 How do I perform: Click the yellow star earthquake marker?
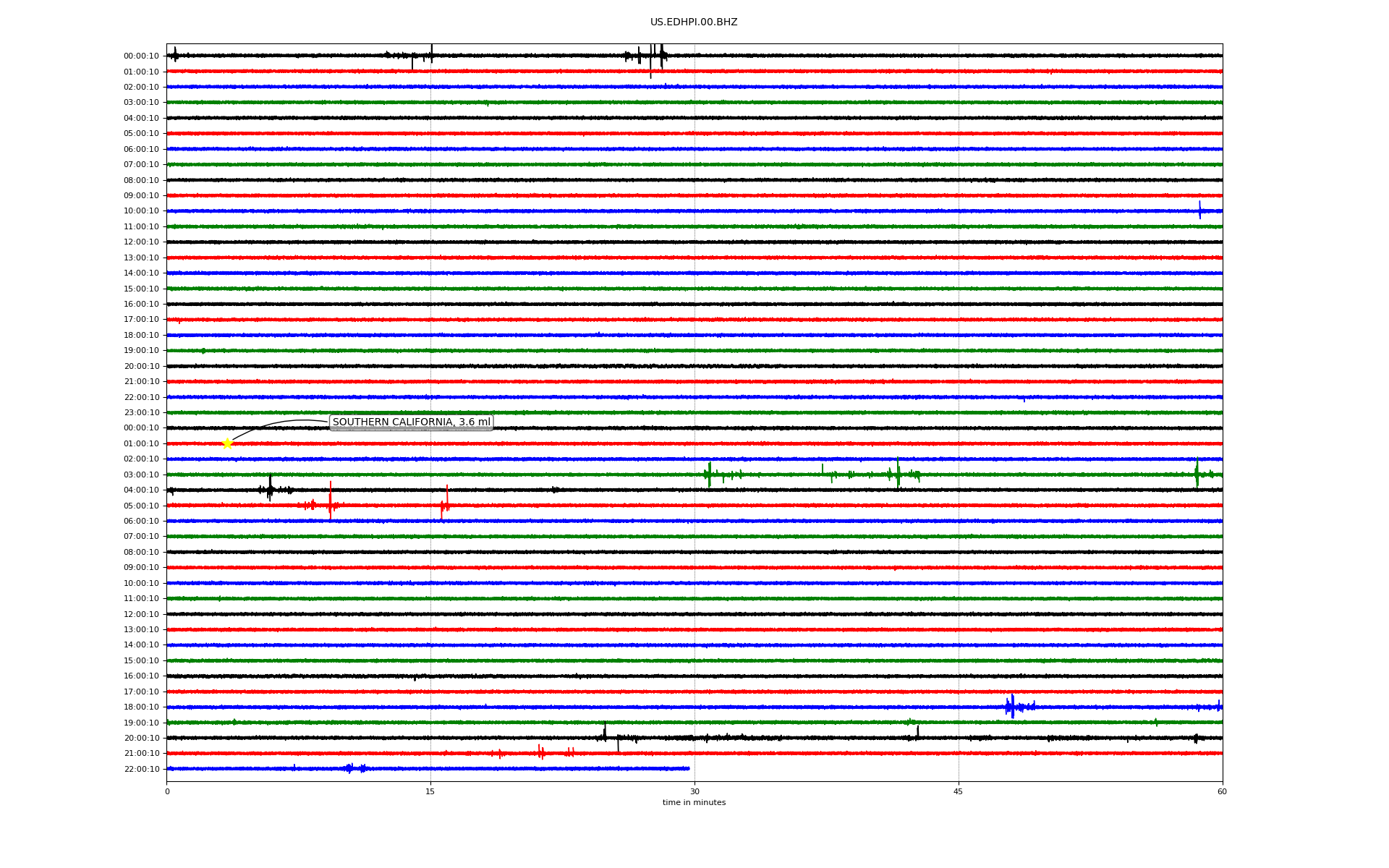[227, 443]
